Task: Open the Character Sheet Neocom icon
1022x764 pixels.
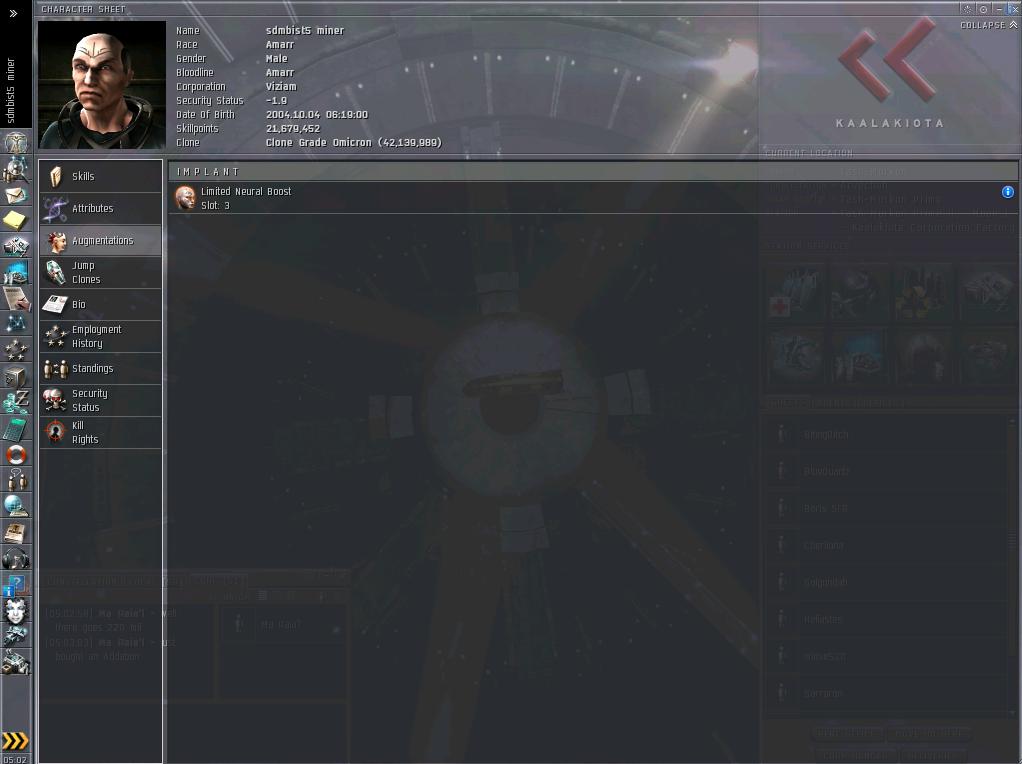Action: point(15,141)
